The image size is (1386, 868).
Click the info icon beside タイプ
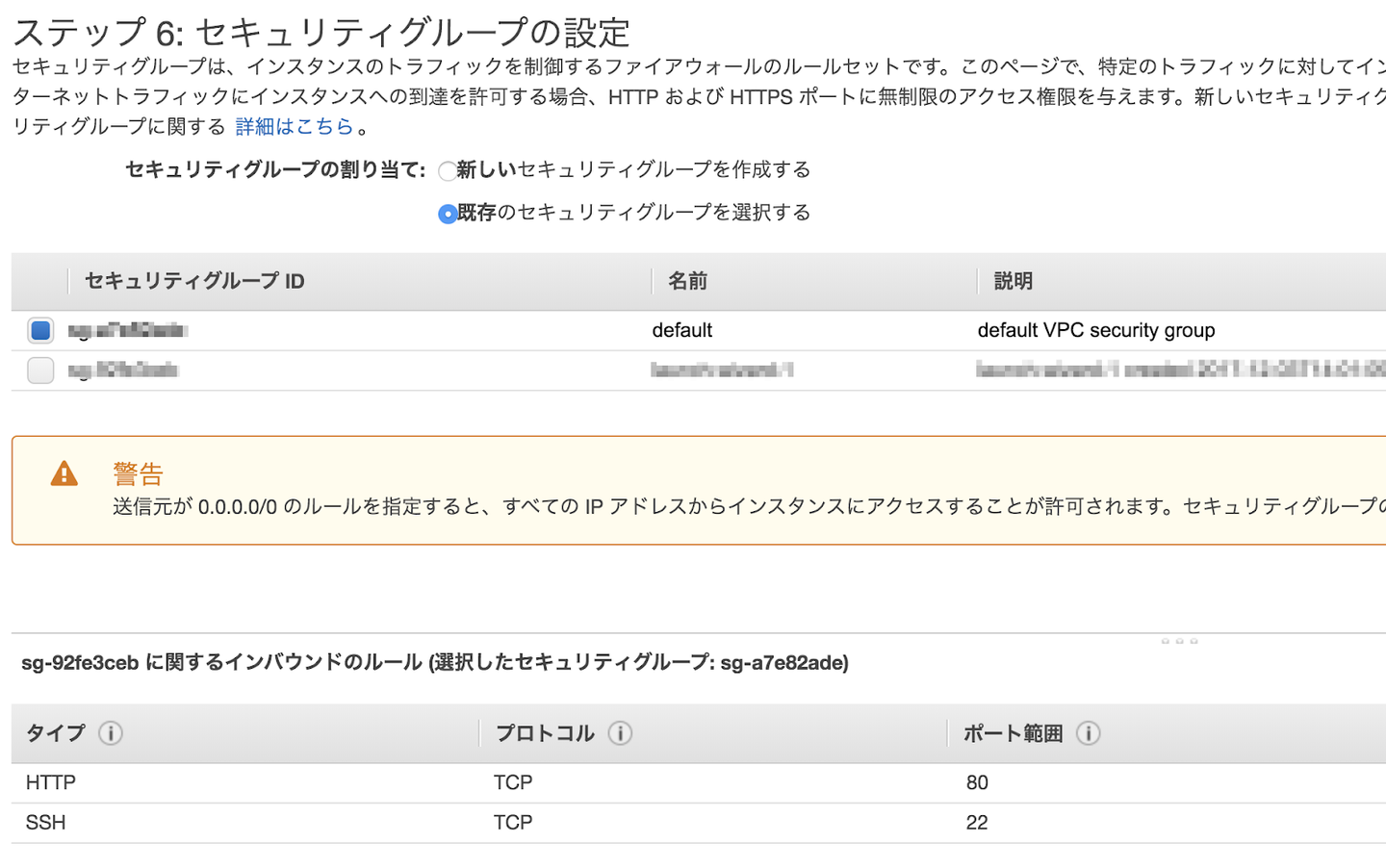tap(111, 733)
